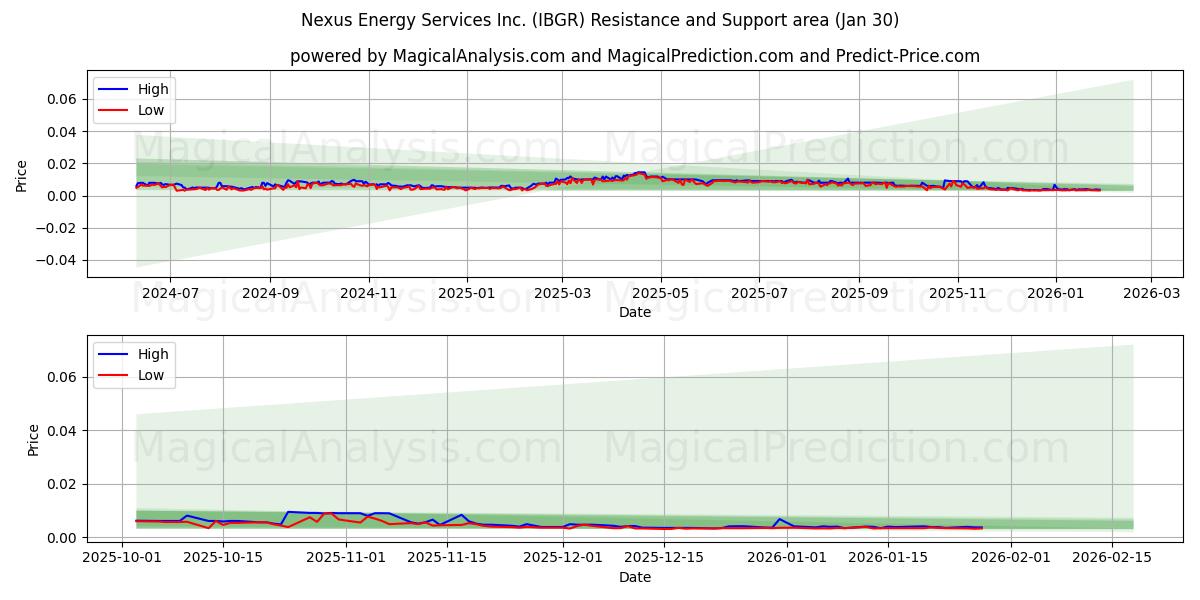Image resolution: width=1200 pixels, height=600 pixels.
Task: Click the '2025-11-01' tick label
Action: click(346, 559)
